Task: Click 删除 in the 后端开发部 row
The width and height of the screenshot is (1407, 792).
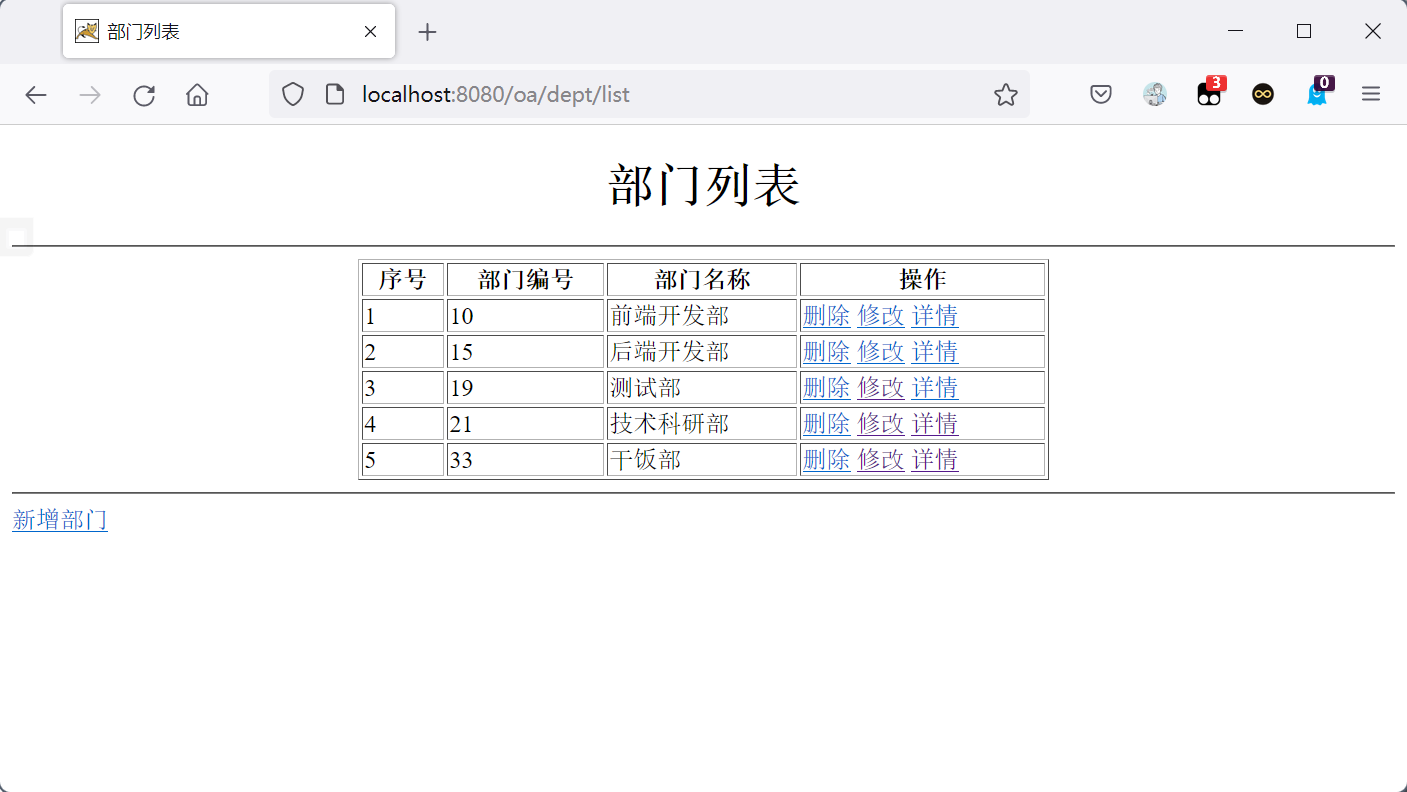Action: pyautogui.click(x=826, y=352)
